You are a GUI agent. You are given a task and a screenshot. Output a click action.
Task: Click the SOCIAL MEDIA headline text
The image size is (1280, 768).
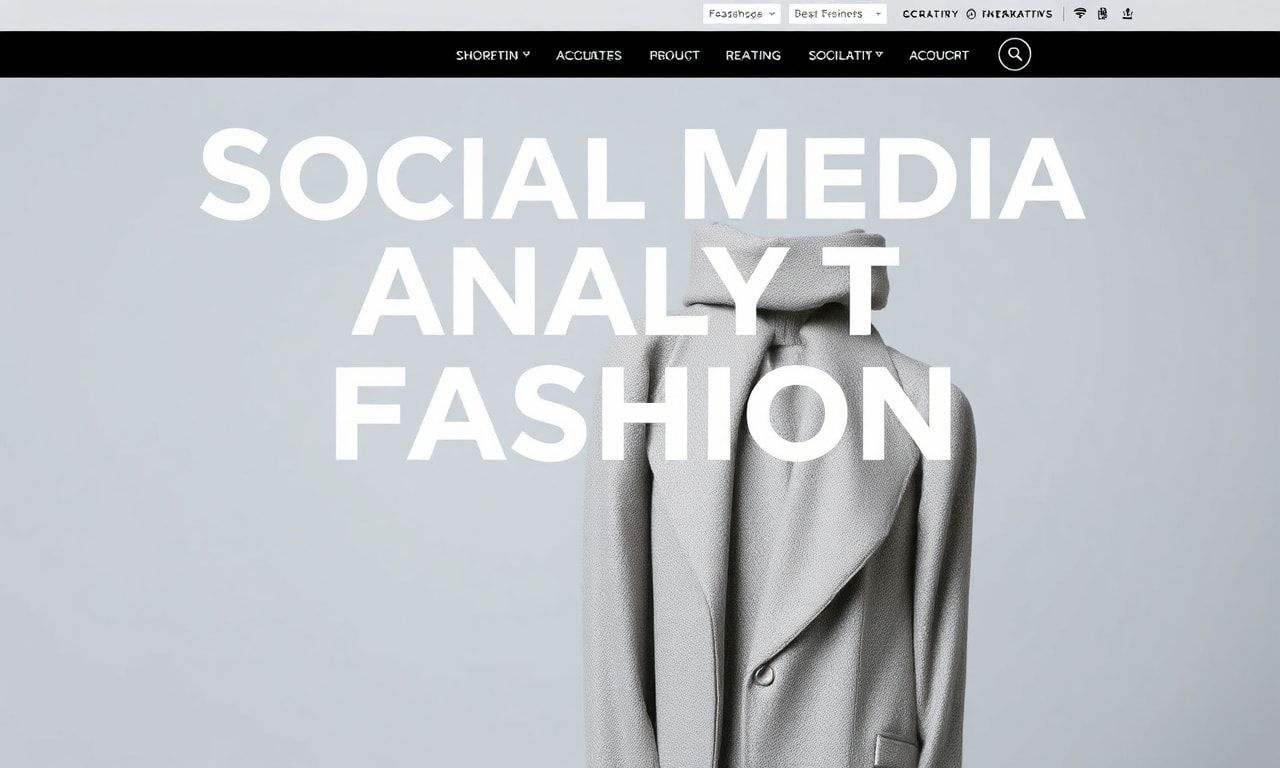tap(642, 174)
